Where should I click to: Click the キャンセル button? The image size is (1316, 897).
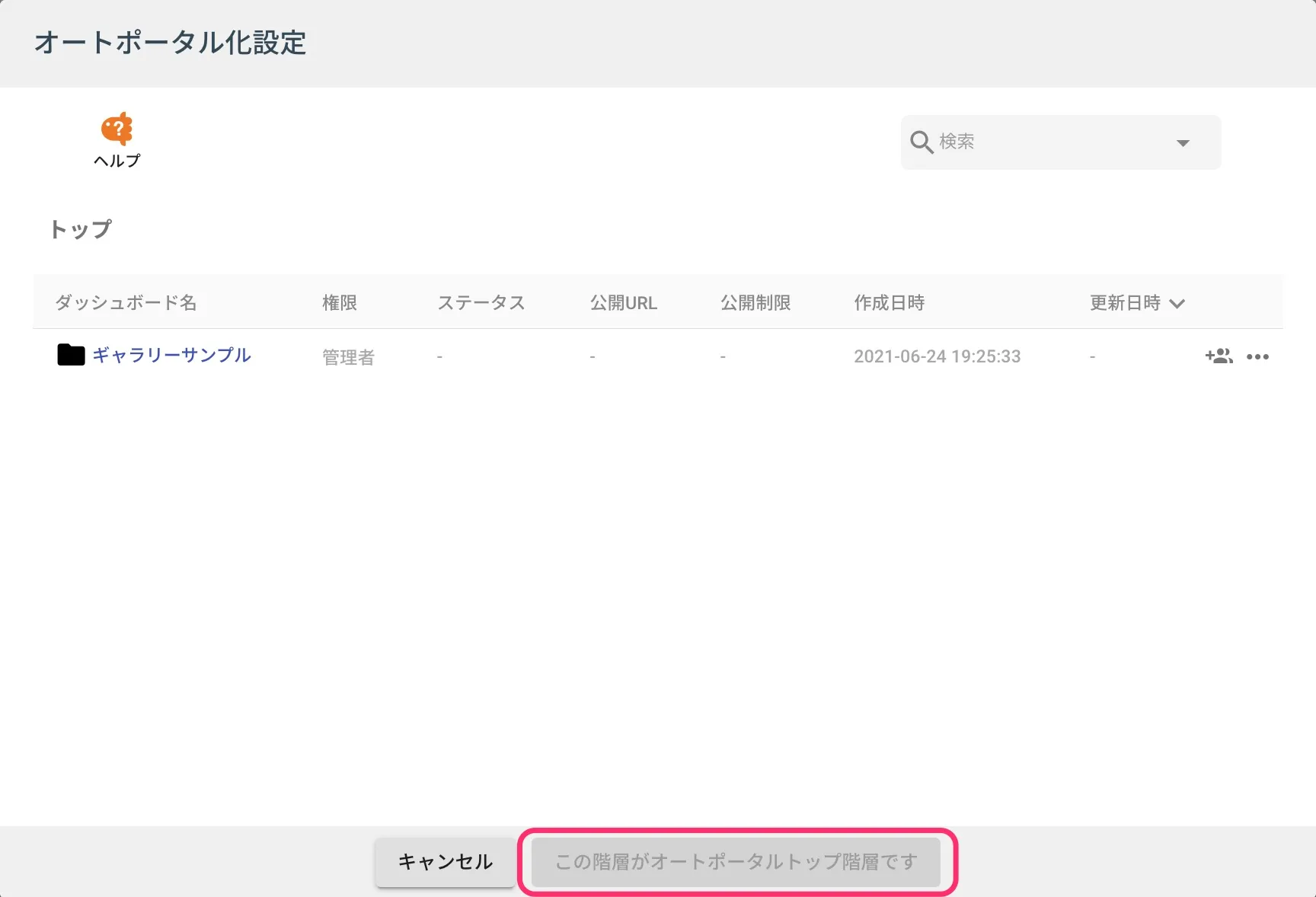click(x=446, y=862)
